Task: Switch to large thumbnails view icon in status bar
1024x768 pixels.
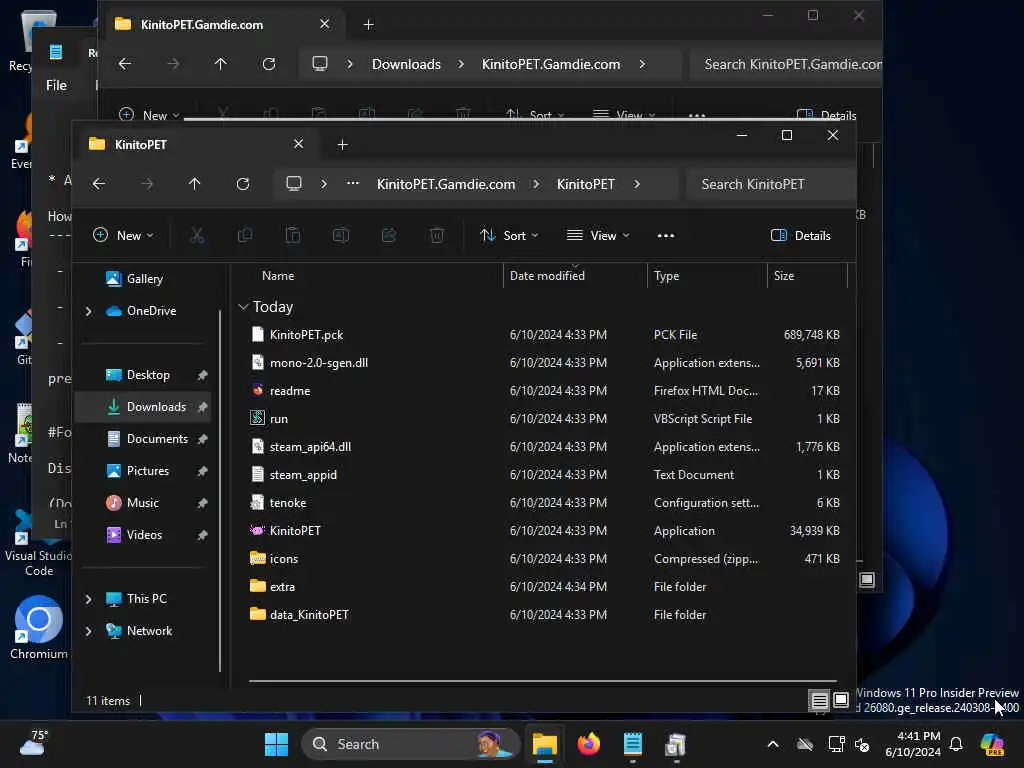Action: pos(841,701)
